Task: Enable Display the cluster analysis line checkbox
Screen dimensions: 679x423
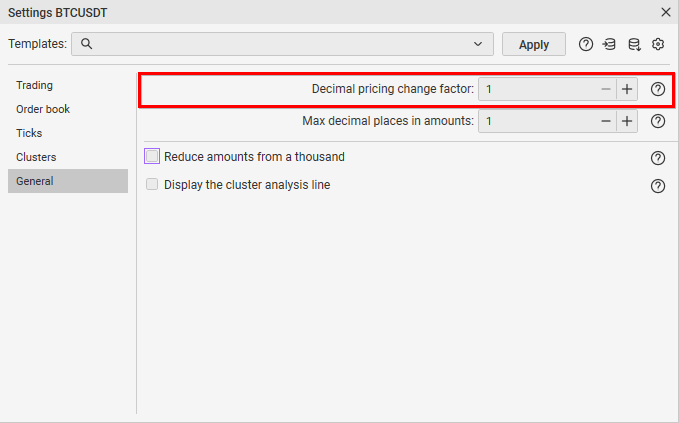Action: (x=152, y=184)
